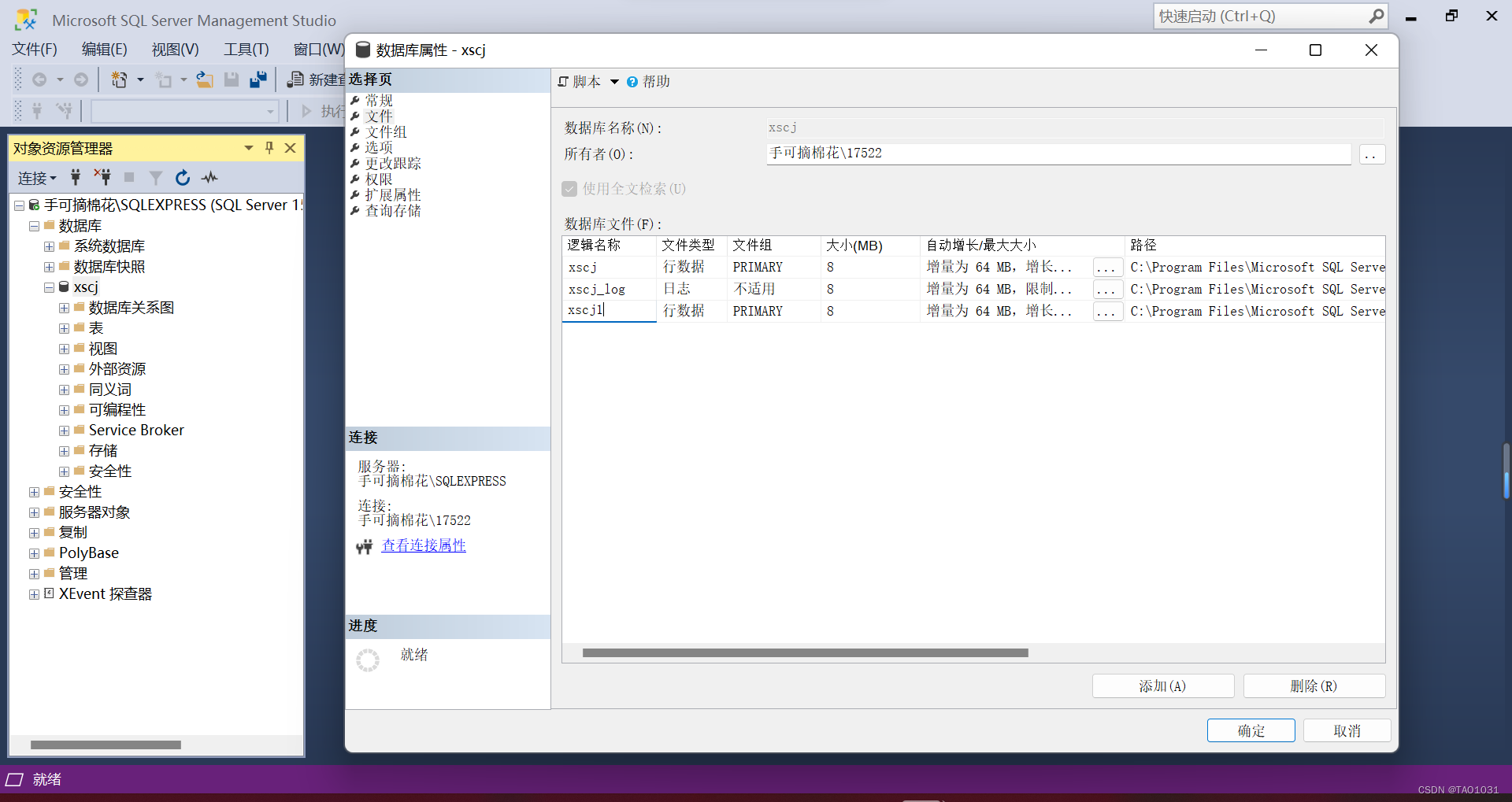Viewport: 1512px width, 802px height.
Task: Click the execute play icon
Action: [x=307, y=111]
